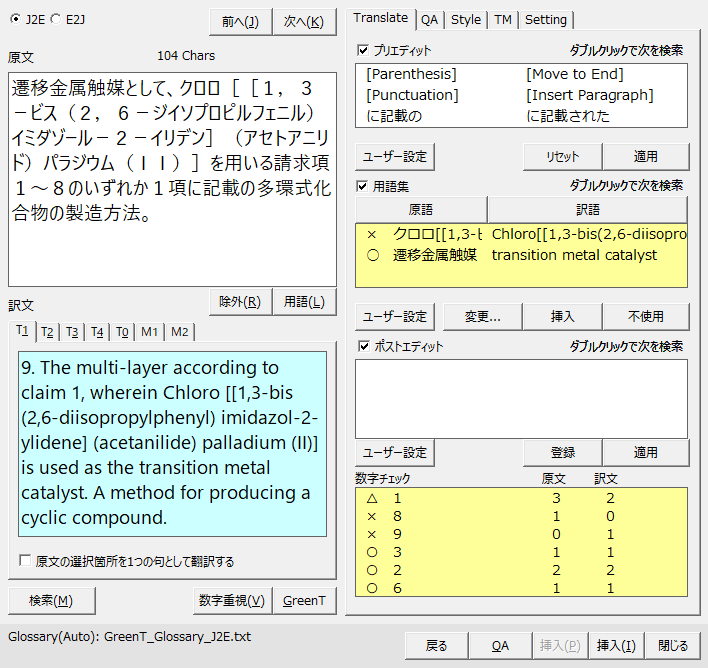Click the 訳語 column header
The height and width of the screenshot is (668, 708).
pos(588,210)
